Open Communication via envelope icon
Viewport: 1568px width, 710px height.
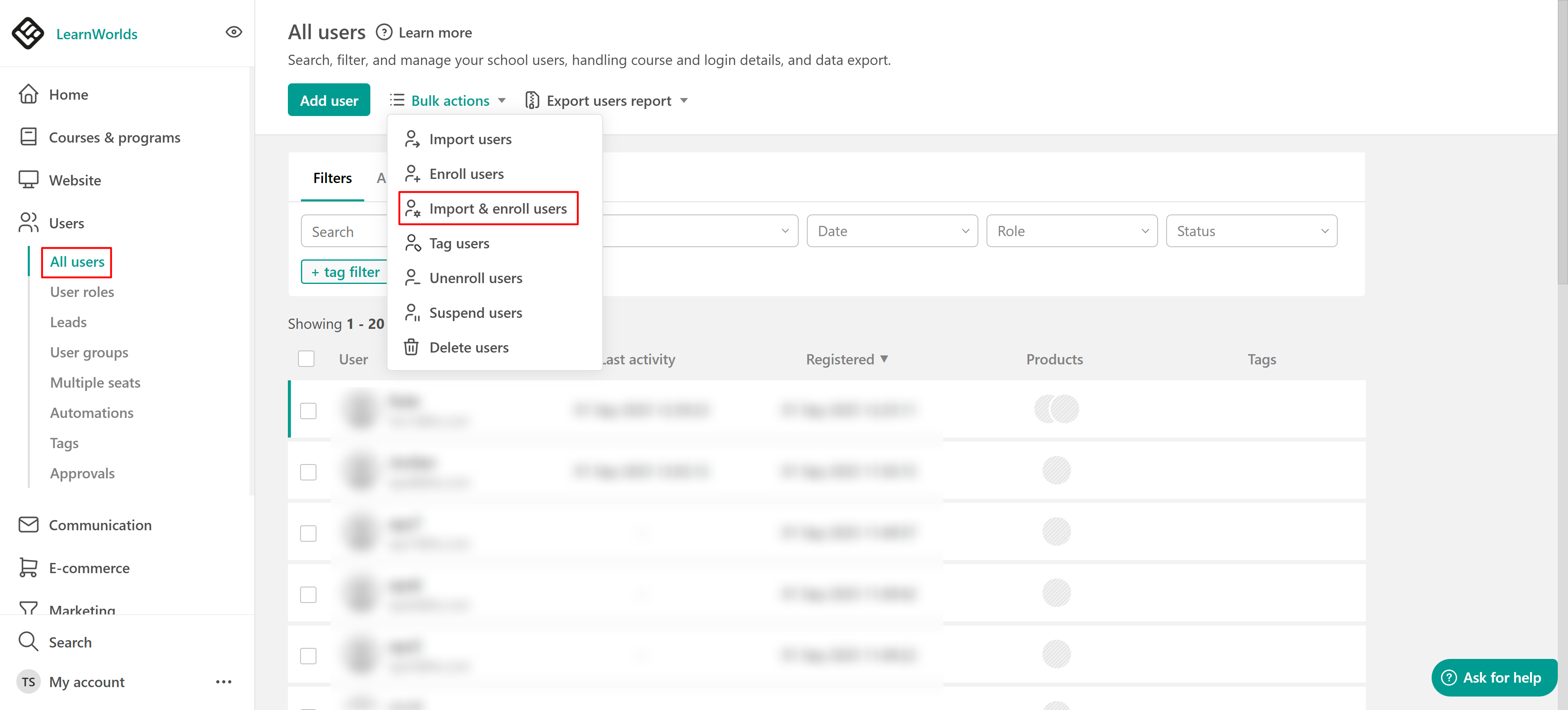pyautogui.click(x=29, y=524)
